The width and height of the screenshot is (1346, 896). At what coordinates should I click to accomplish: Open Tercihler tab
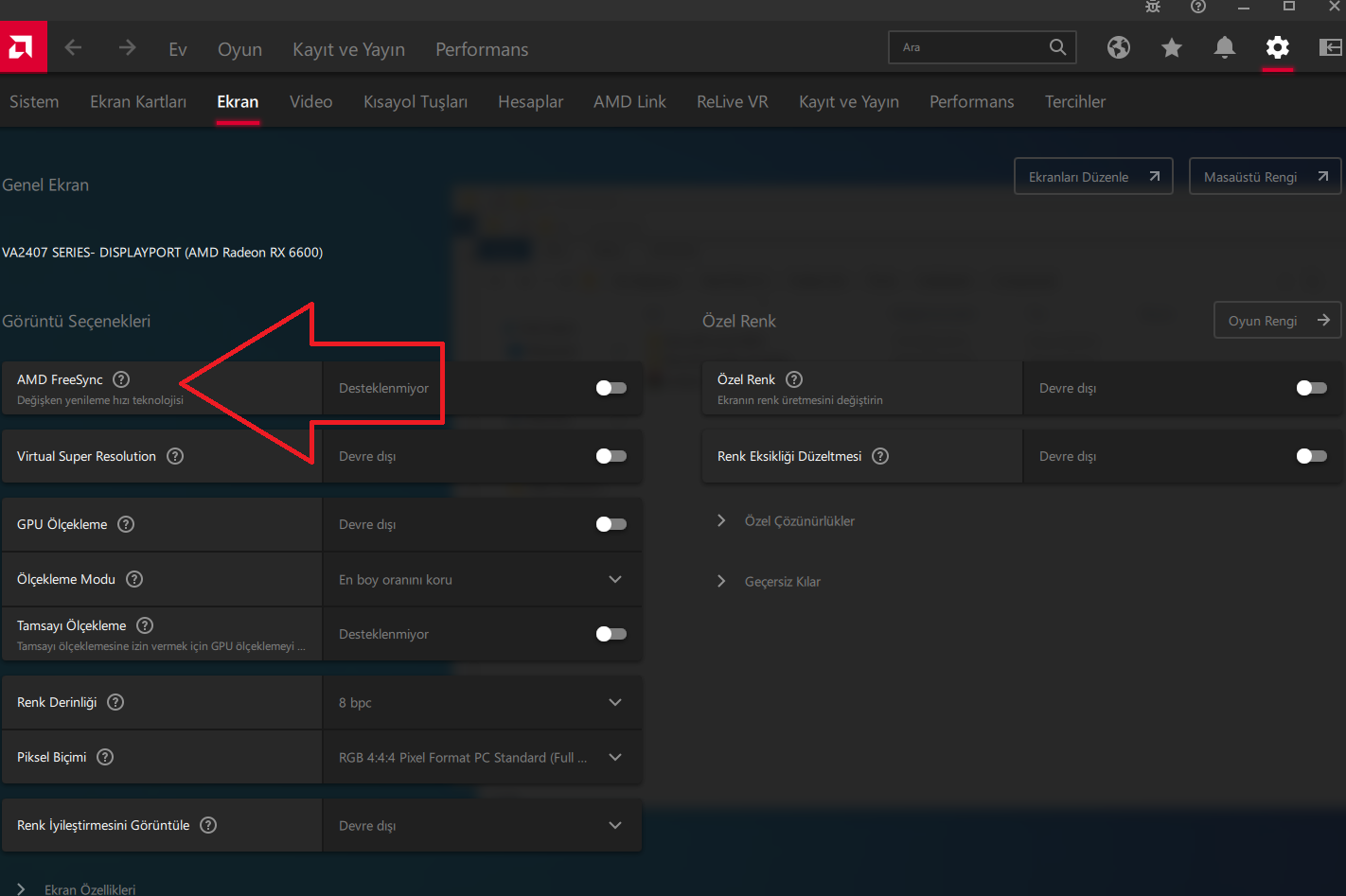coord(1075,101)
